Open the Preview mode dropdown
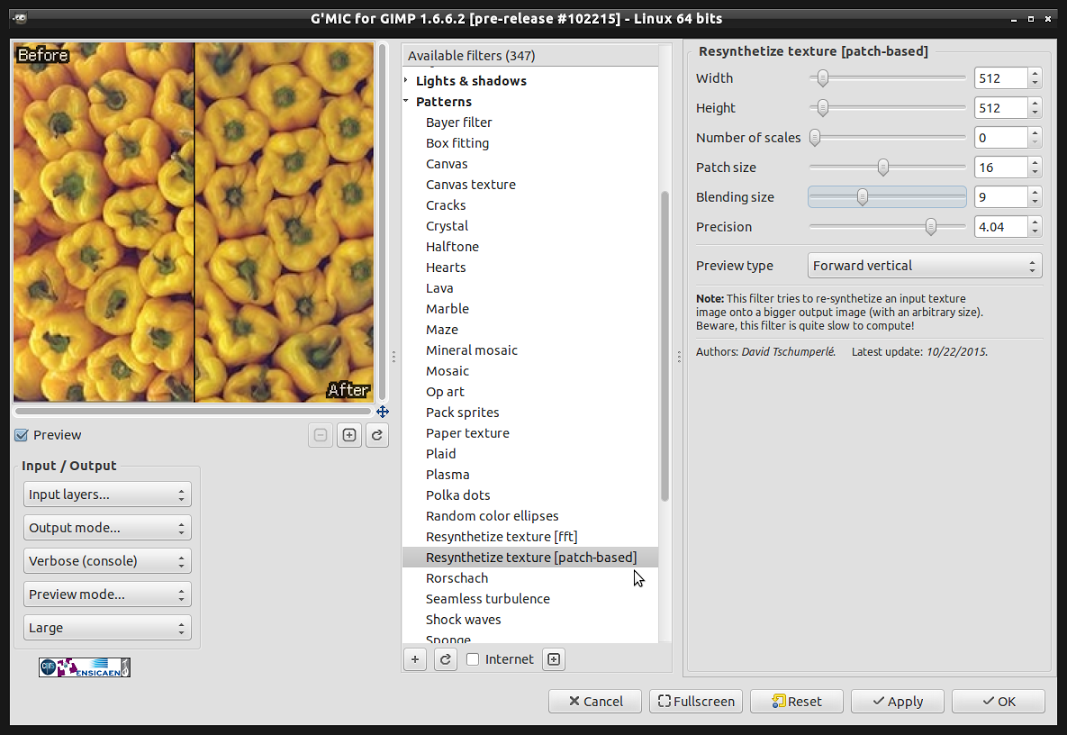This screenshot has height=735, width=1067. 107,594
